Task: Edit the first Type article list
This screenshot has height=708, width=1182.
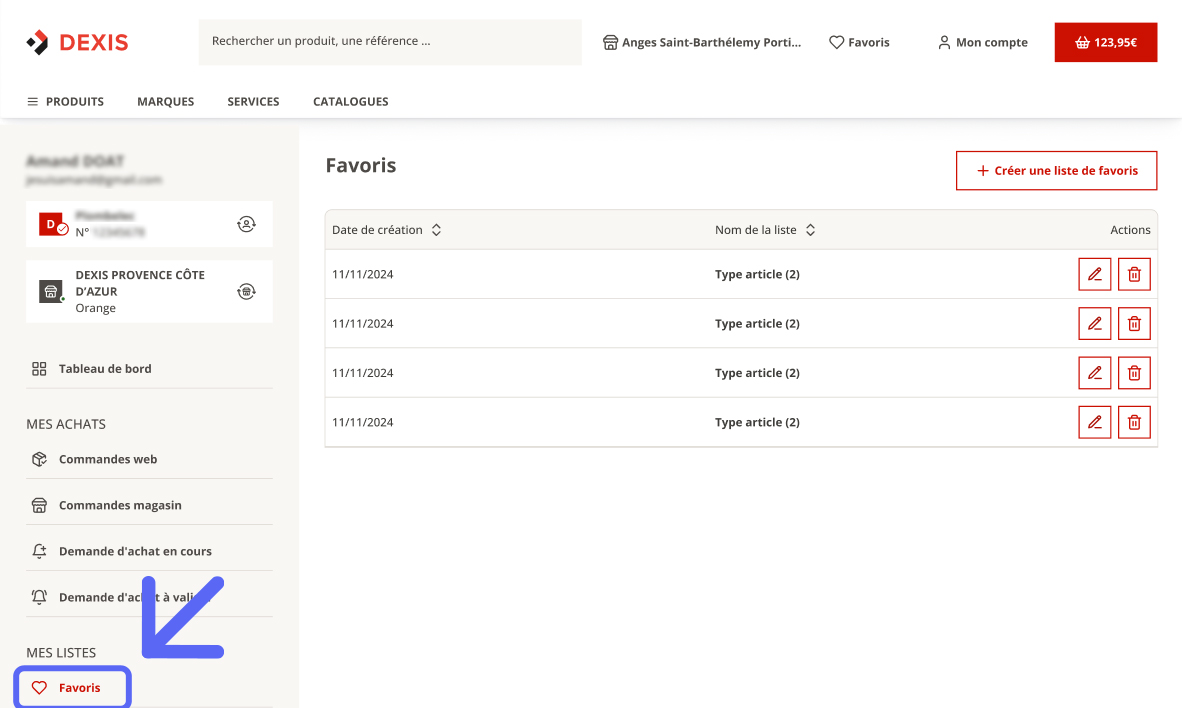Action: (x=1095, y=274)
